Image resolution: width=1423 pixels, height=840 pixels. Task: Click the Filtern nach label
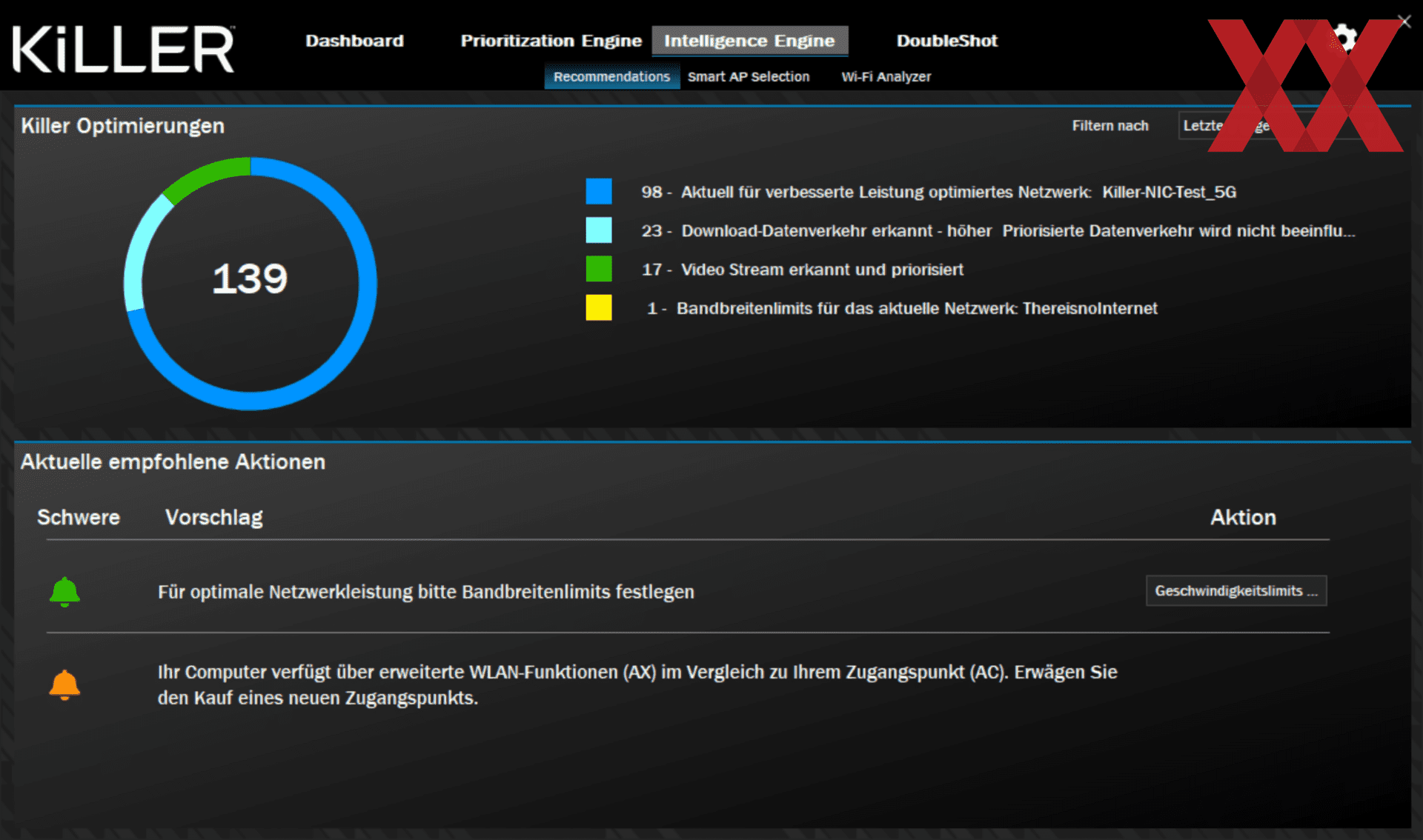[1109, 126]
